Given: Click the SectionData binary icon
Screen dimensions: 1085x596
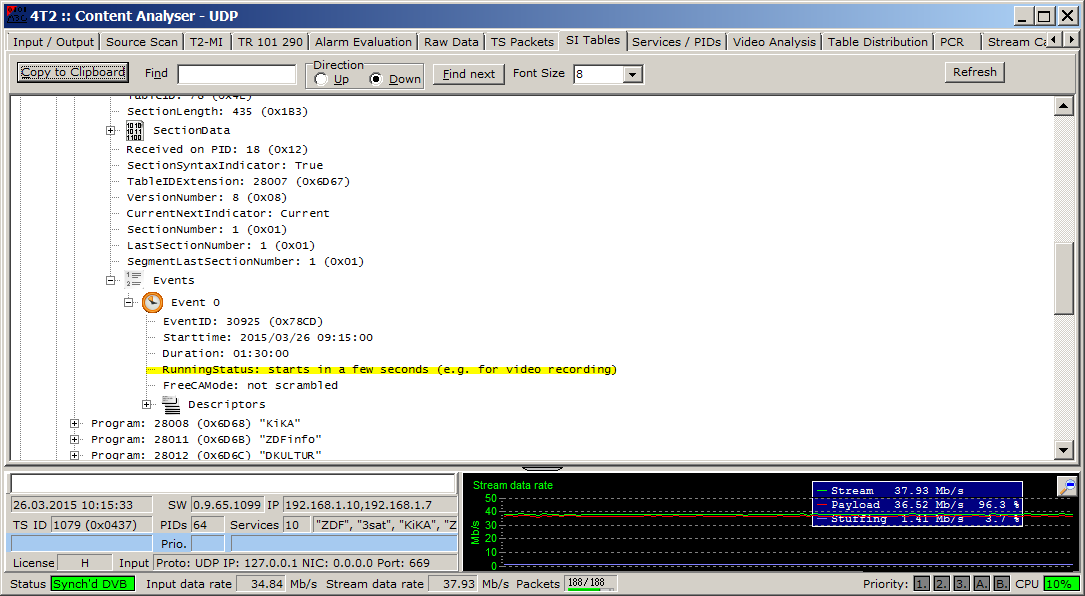Looking at the screenshot, I should pyautogui.click(x=135, y=131).
